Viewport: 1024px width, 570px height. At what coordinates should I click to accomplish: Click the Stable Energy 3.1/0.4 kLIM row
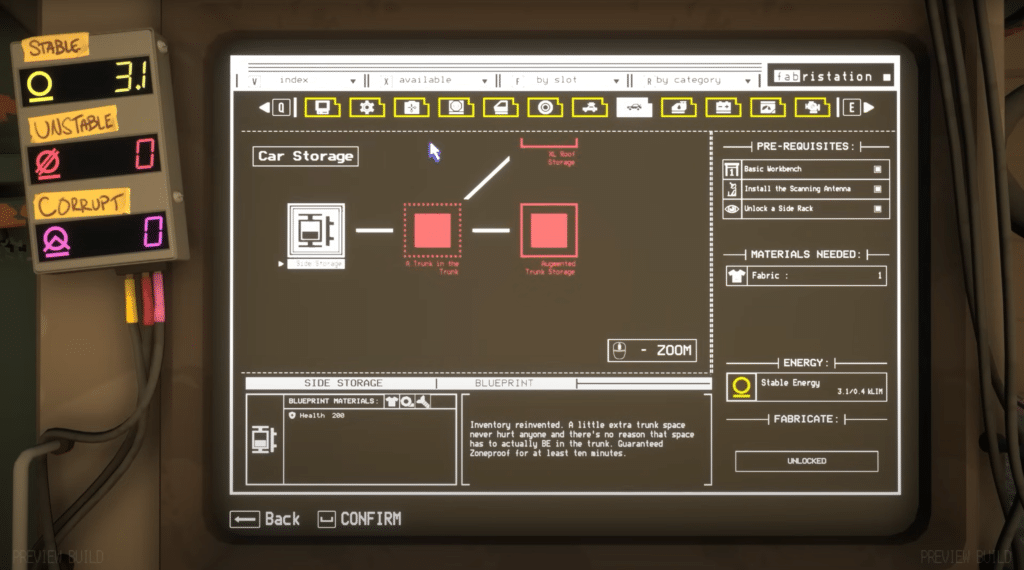click(x=807, y=387)
